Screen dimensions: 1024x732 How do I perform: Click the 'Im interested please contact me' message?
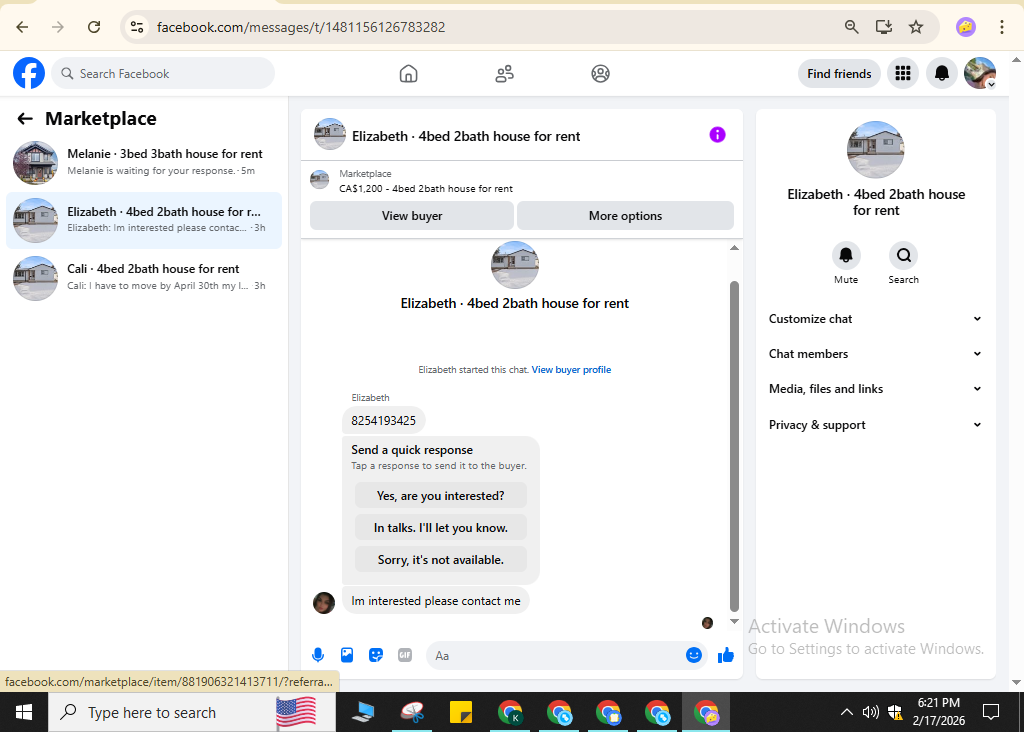[436, 601]
